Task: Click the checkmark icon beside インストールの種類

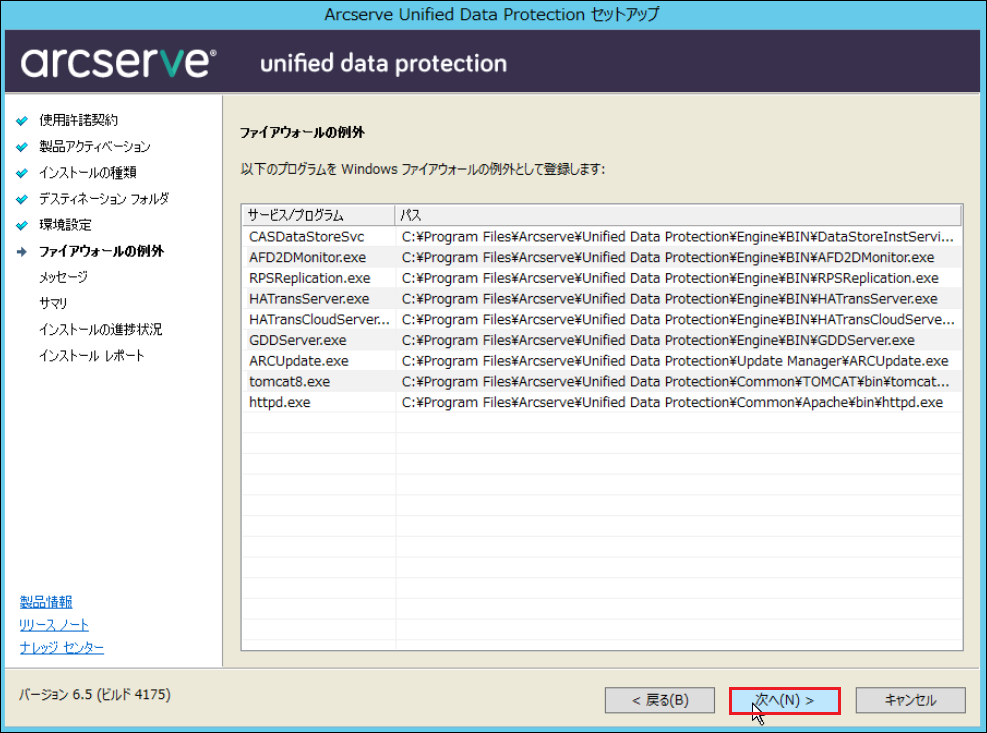Action: (22, 173)
